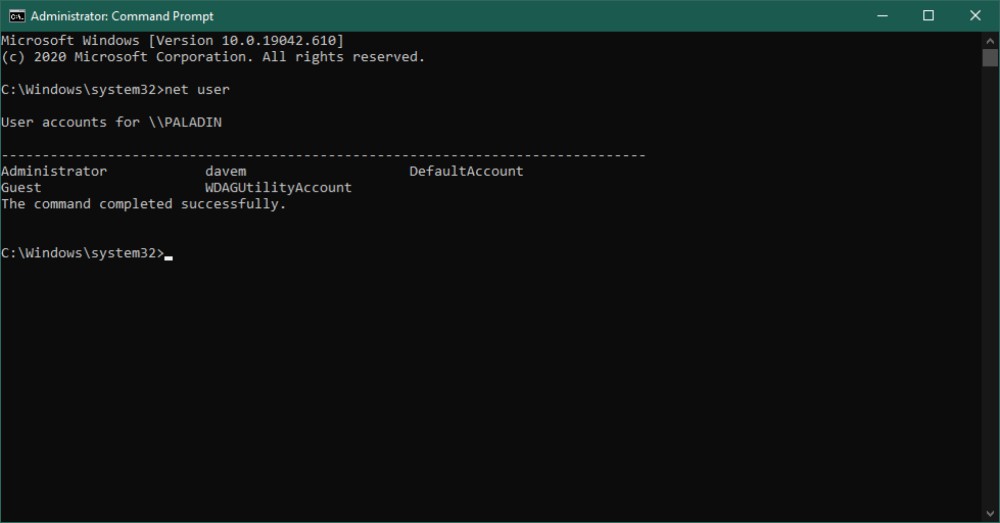Click the DefaultAccount entry in the list

coord(466,171)
